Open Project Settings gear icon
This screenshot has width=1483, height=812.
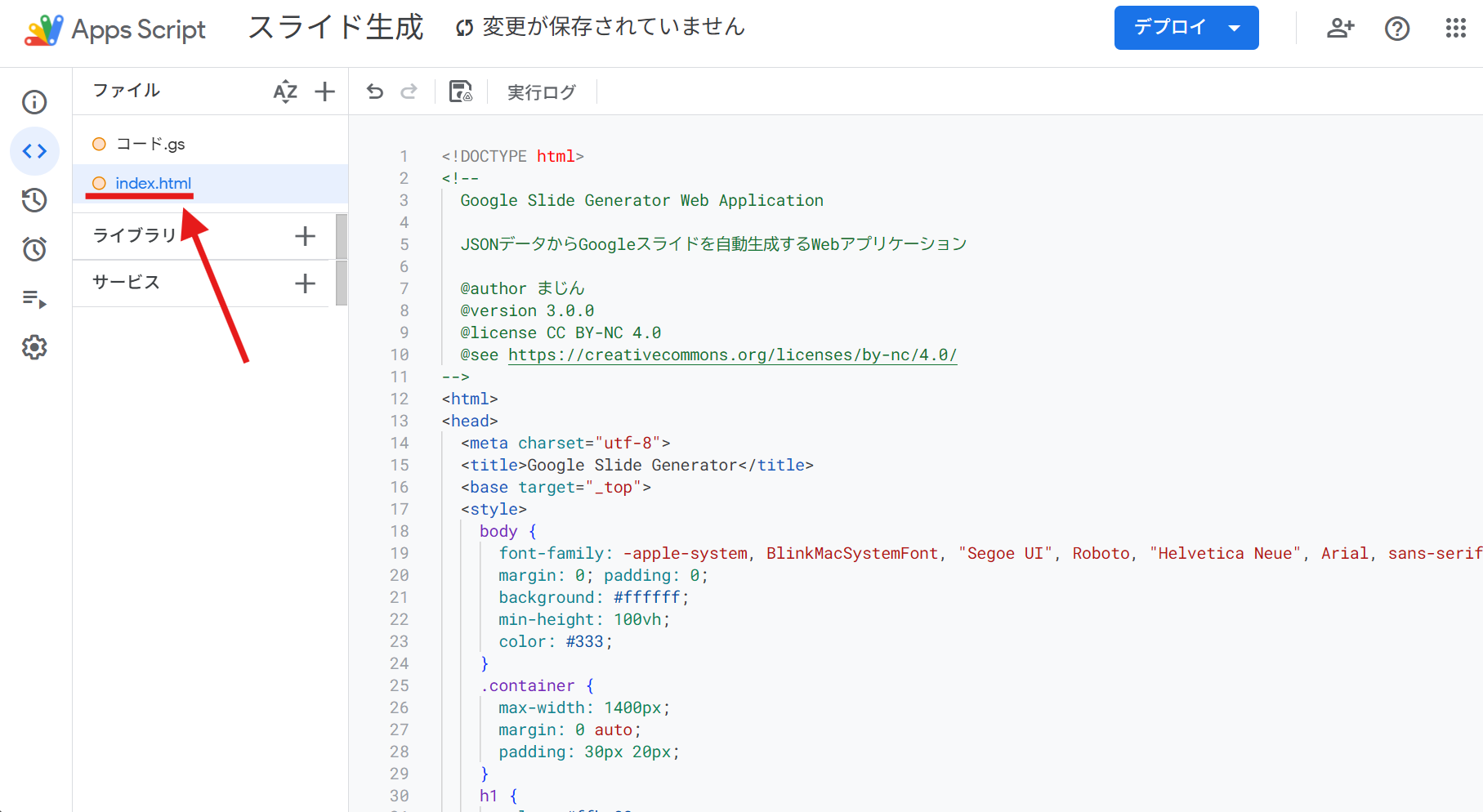34,348
